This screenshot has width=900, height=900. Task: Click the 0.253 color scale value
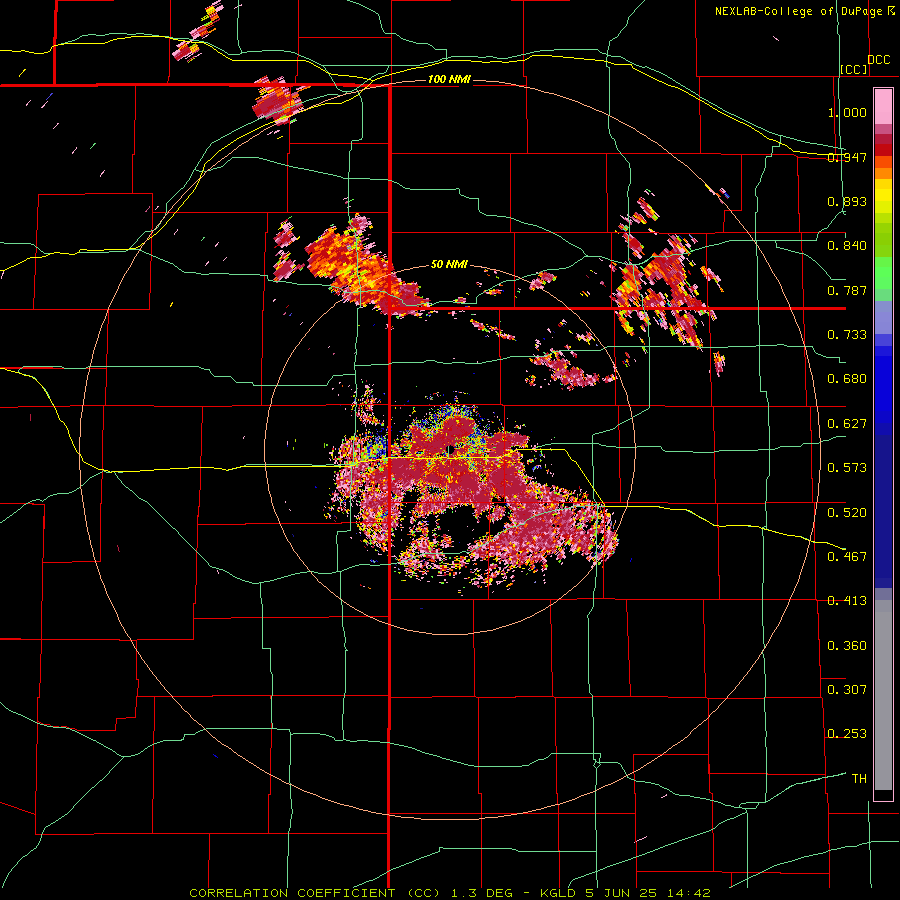coord(847,734)
